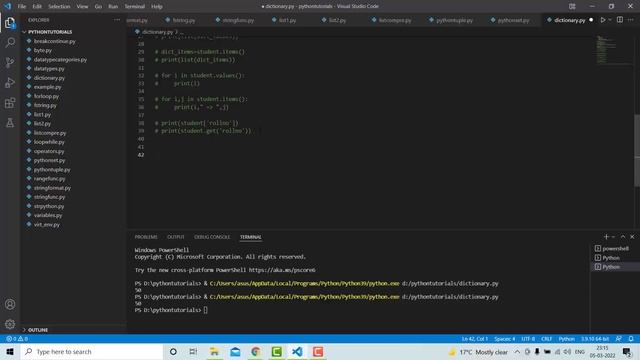
Task: Change line ending via CRLF
Action: [x=547, y=339]
